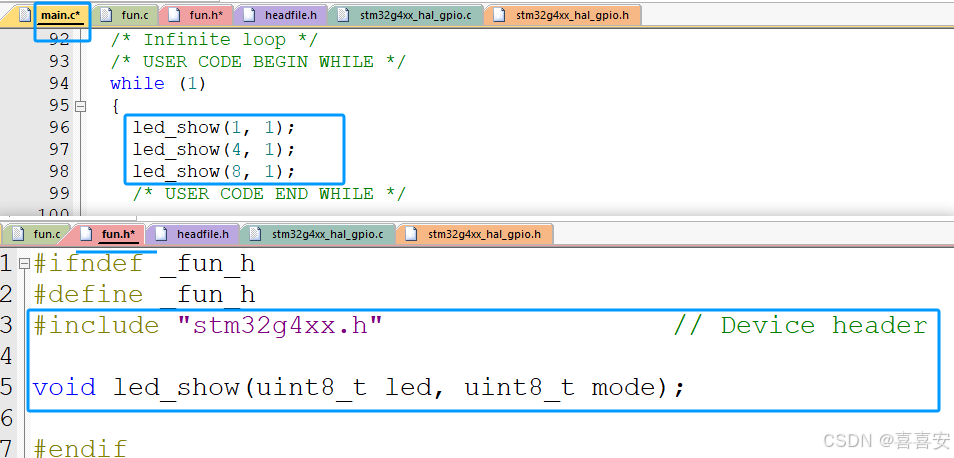Open headfile.h tab in upper editor
Screen dimensions: 954x458
click(282, 15)
